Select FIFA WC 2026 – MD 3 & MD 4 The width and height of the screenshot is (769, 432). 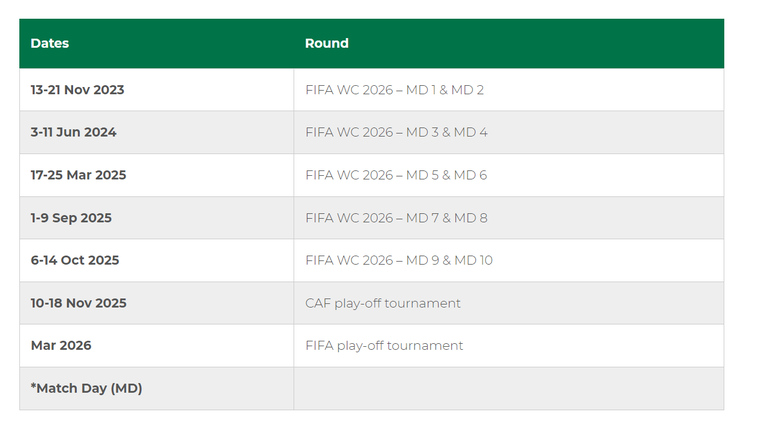coord(396,132)
